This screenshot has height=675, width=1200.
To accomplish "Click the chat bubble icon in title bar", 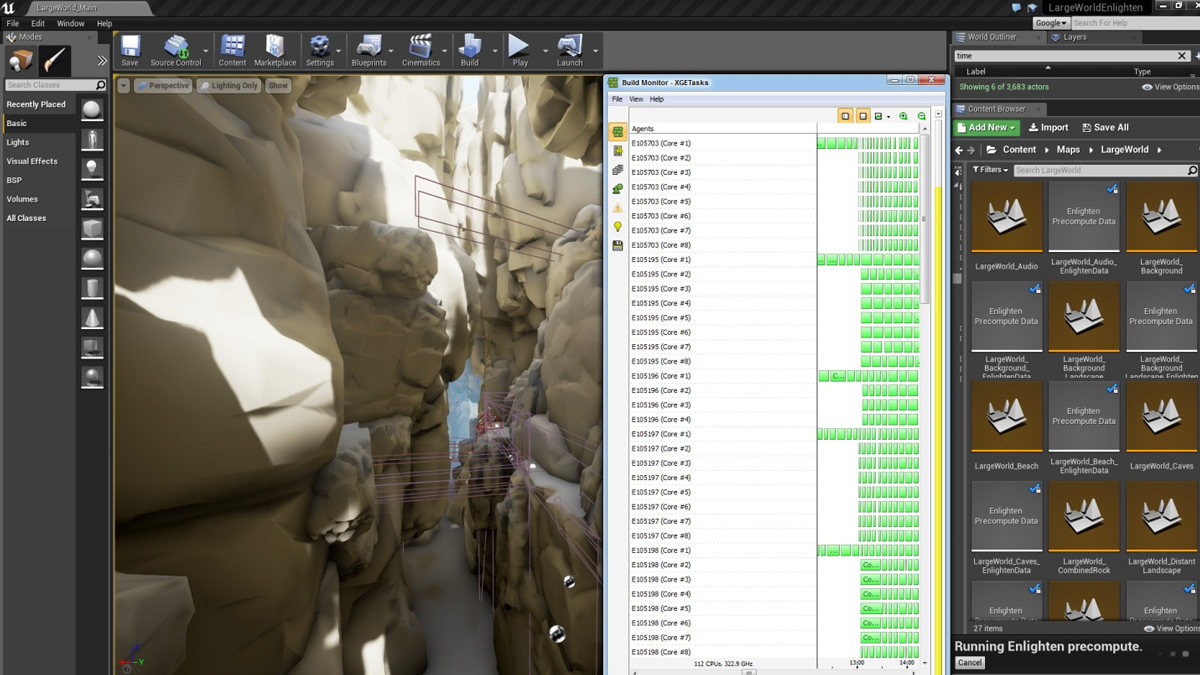I will tap(1017, 7).
